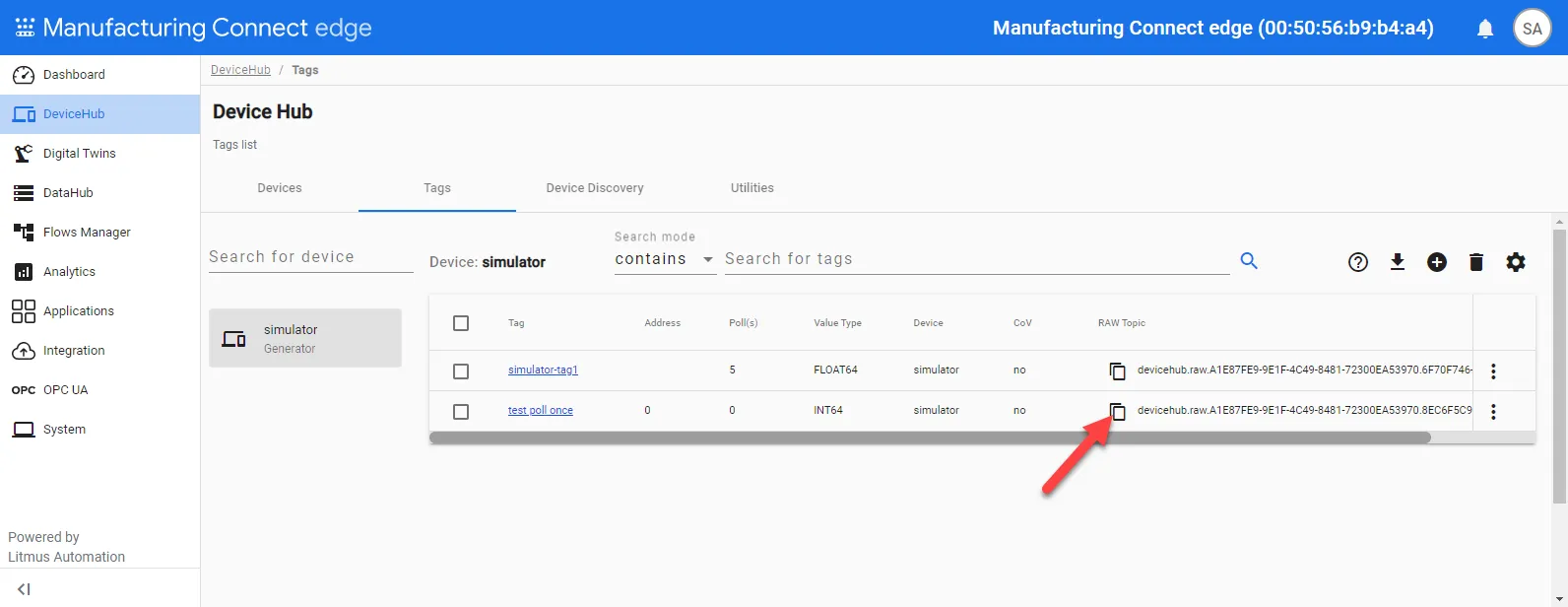Click the table horizontal scrollbar
The height and width of the screenshot is (607, 1568).
[930, 438]
